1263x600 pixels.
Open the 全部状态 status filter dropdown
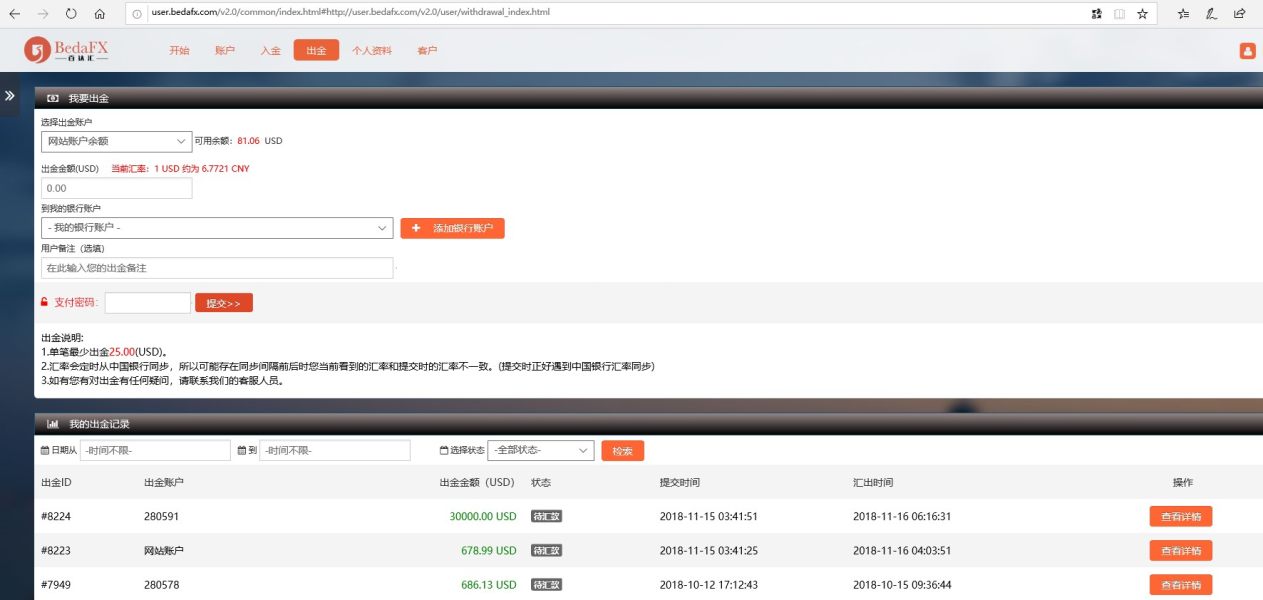(x=540, y=451)
